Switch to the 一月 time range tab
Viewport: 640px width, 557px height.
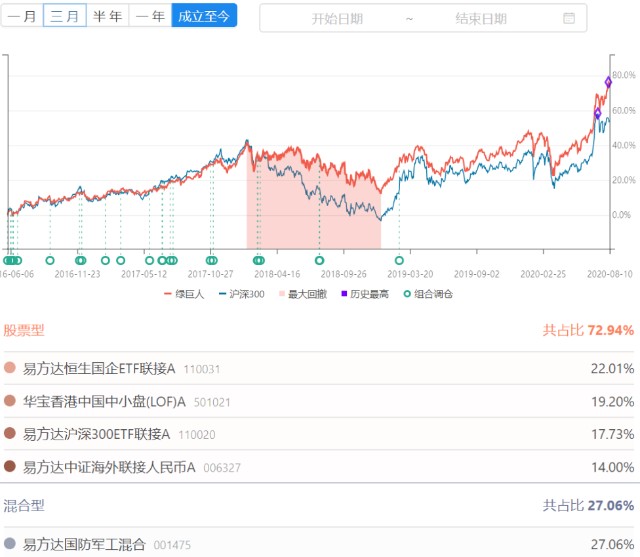point(22,16)
